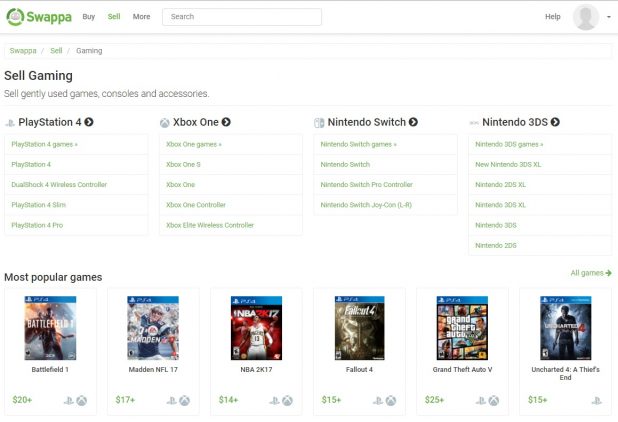
Task: Click the PlayStation 4 arrow circle icon
Action: click(x=89, y=122)
